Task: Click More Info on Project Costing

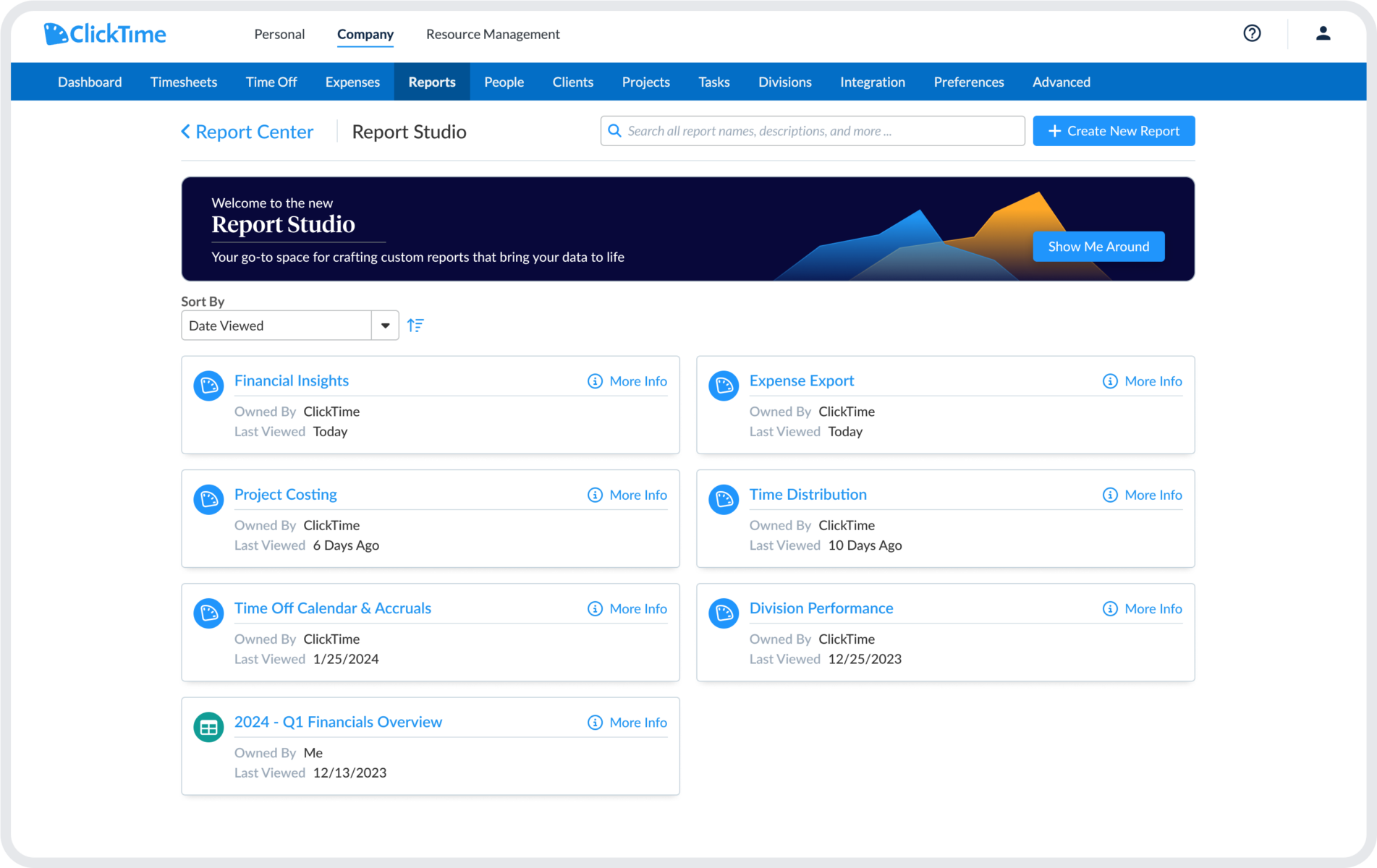Action: (x=638, y=495)
